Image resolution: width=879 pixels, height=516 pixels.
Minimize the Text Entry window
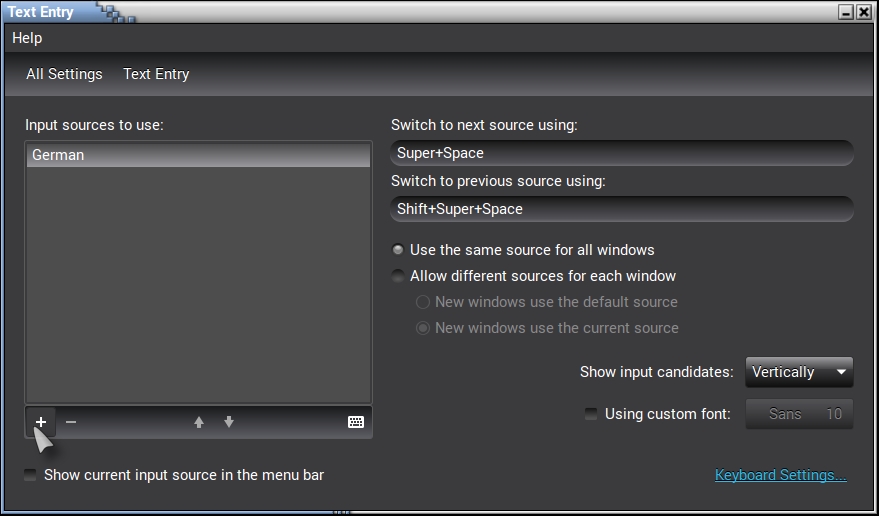[846, 12]
